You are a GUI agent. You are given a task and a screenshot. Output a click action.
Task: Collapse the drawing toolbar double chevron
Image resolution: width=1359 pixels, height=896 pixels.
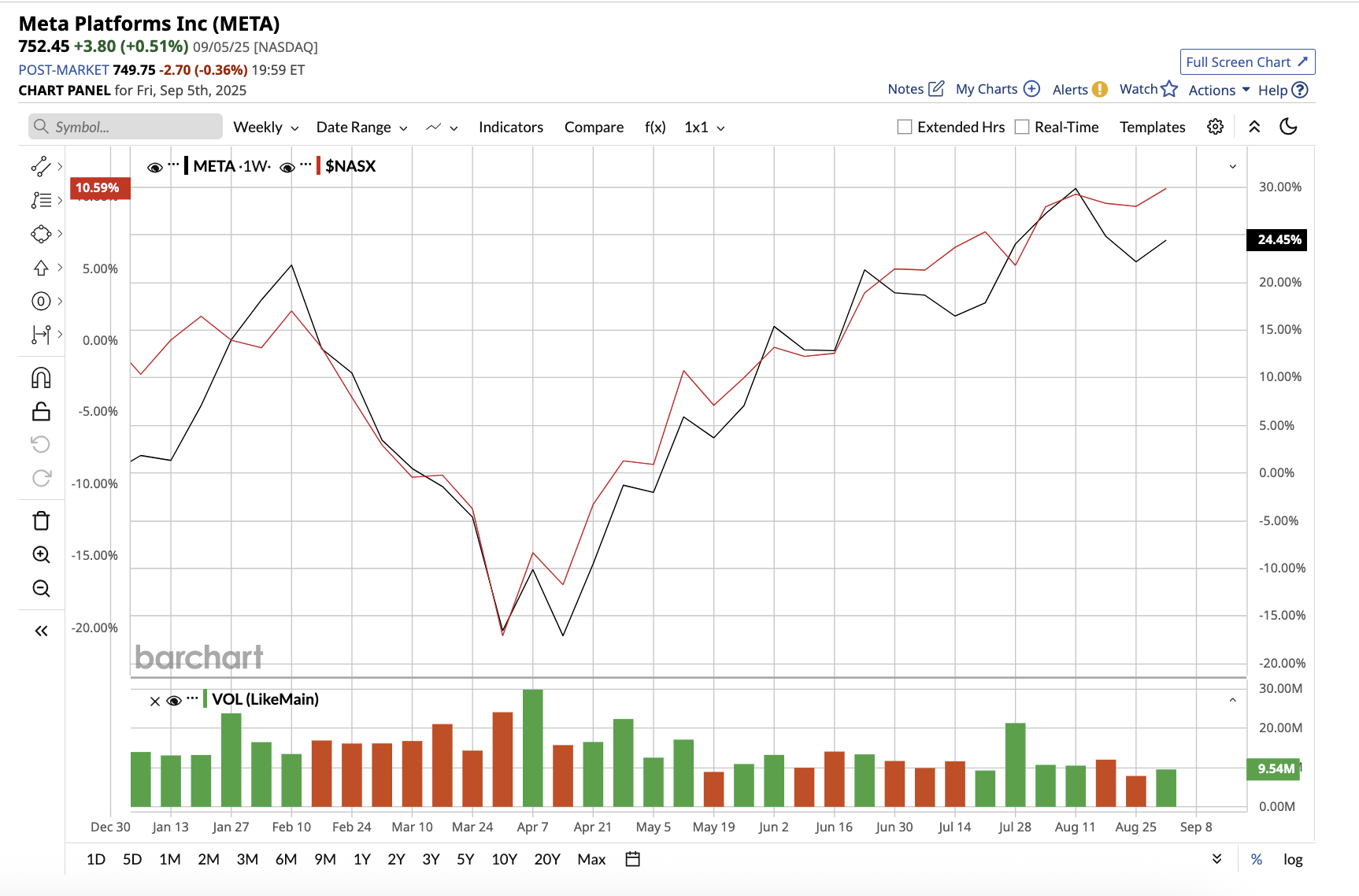(41, 631)
